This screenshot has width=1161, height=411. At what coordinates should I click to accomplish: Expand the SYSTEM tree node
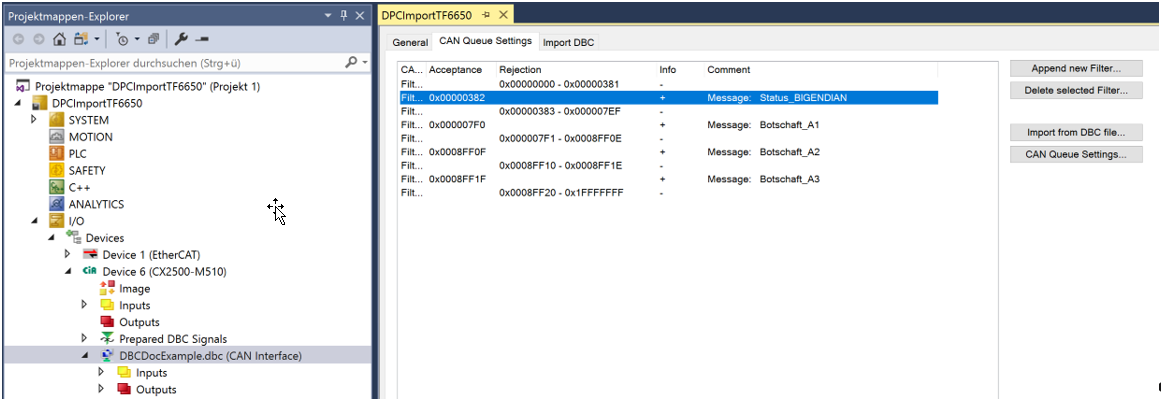(x=34, y=119)
